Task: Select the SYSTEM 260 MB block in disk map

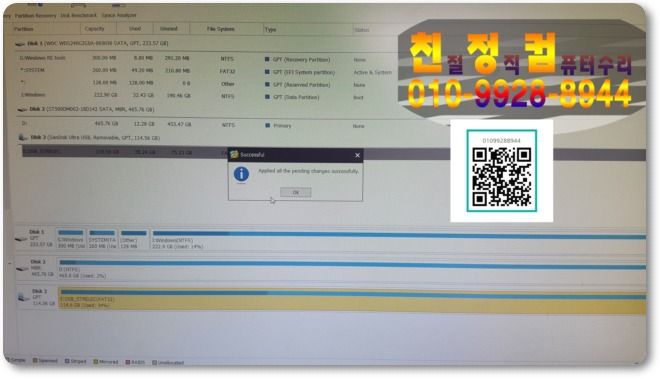Action: [102, 239]
